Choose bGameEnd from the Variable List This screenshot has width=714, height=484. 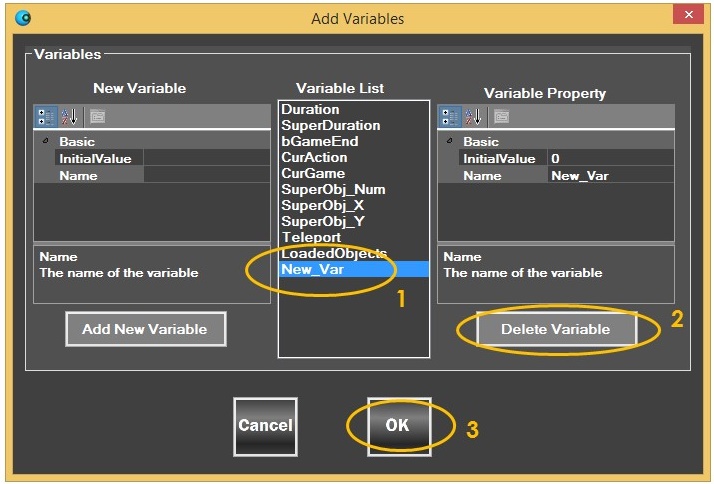pyautogui.click(x=319, y=141)
